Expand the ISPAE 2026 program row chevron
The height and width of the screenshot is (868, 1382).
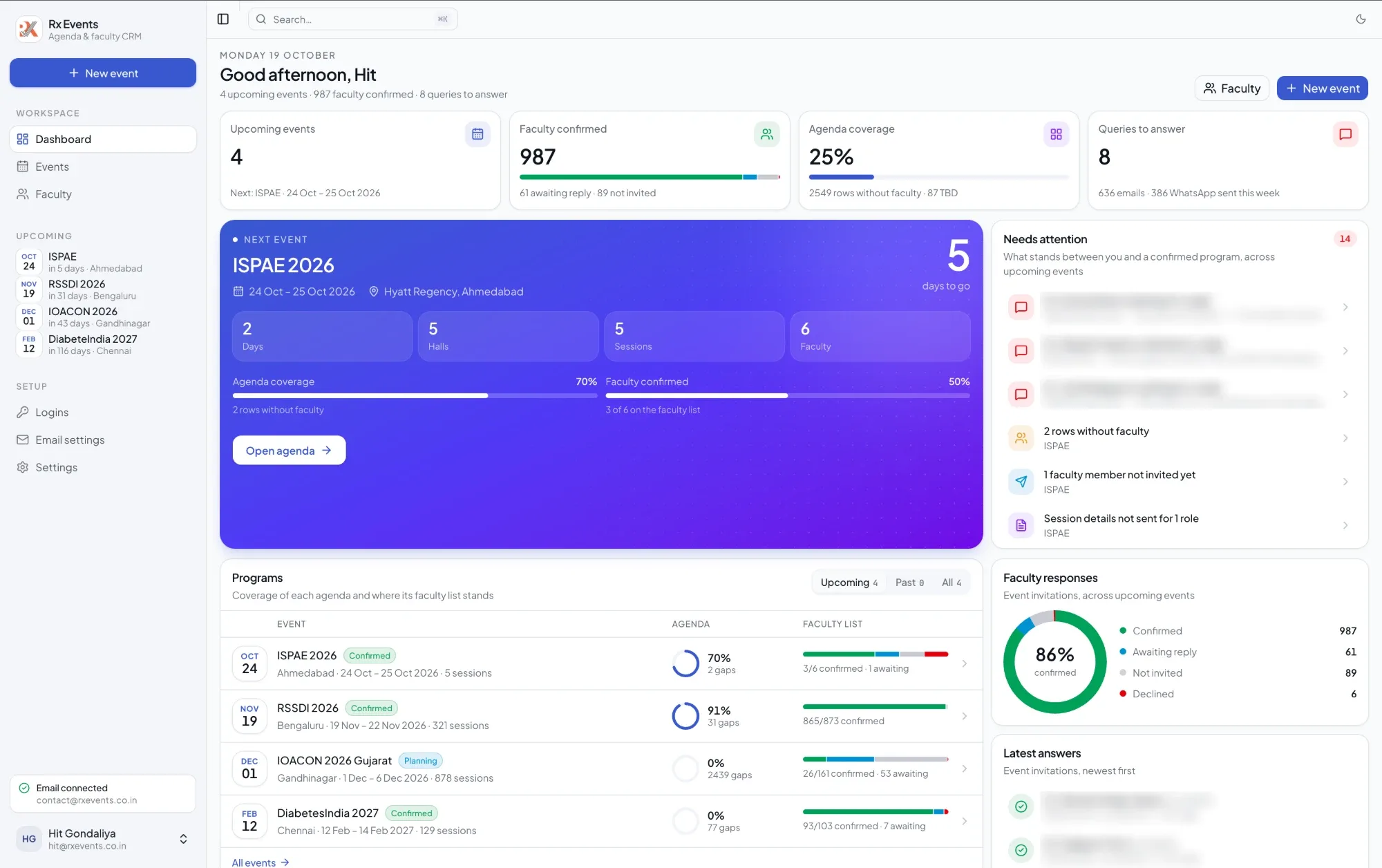[964, 663]
